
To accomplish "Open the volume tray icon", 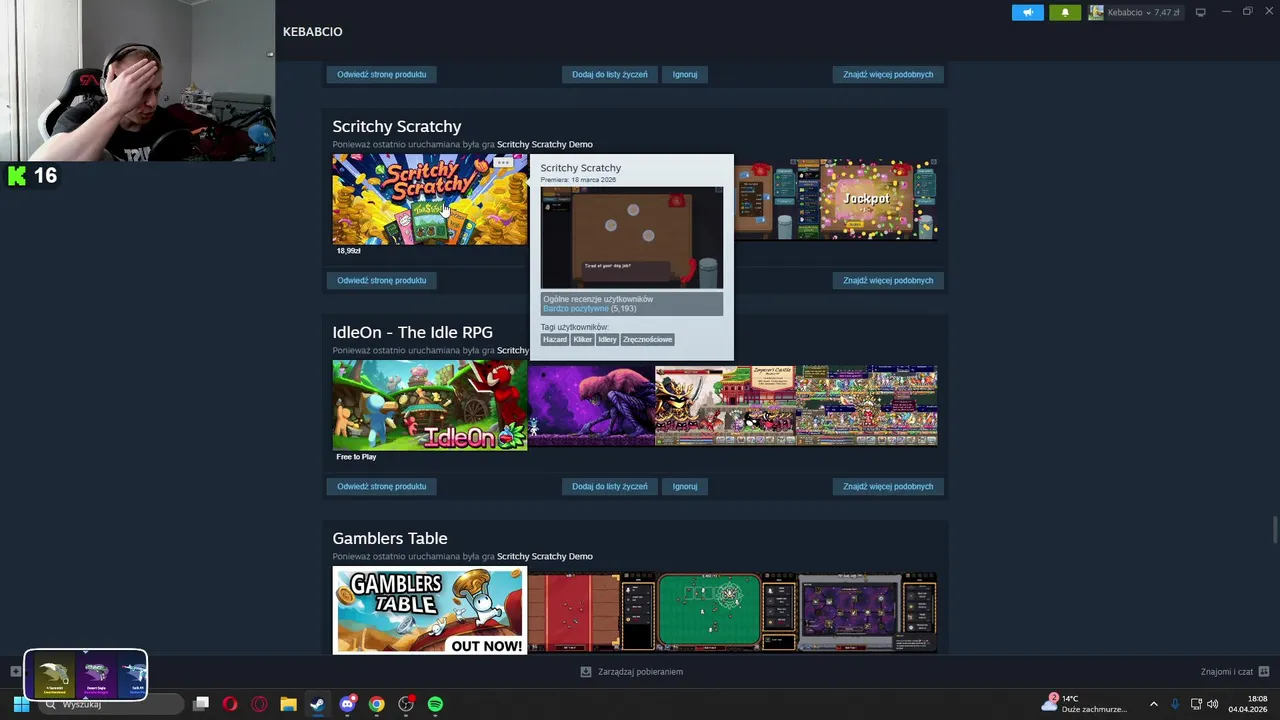I will pos(1212,704).
